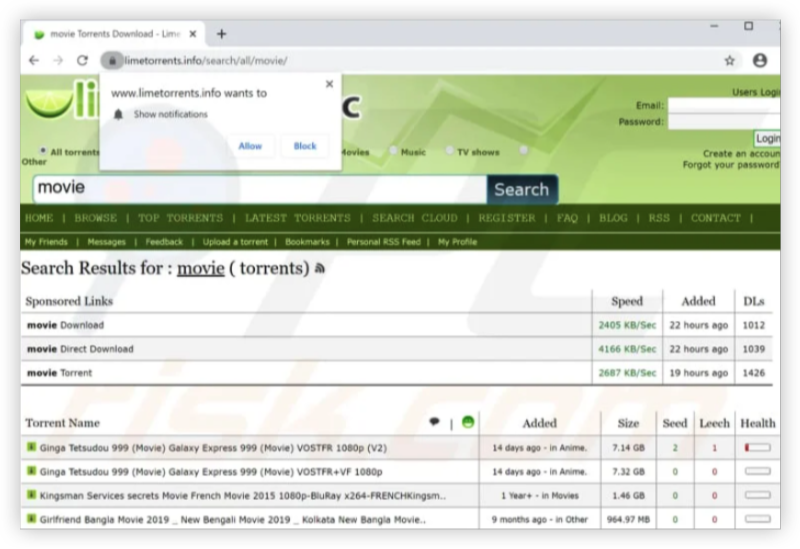Open the browser profile avatar icon
Viewport: 800px width, 549px height.
click(x=760, y=60)
